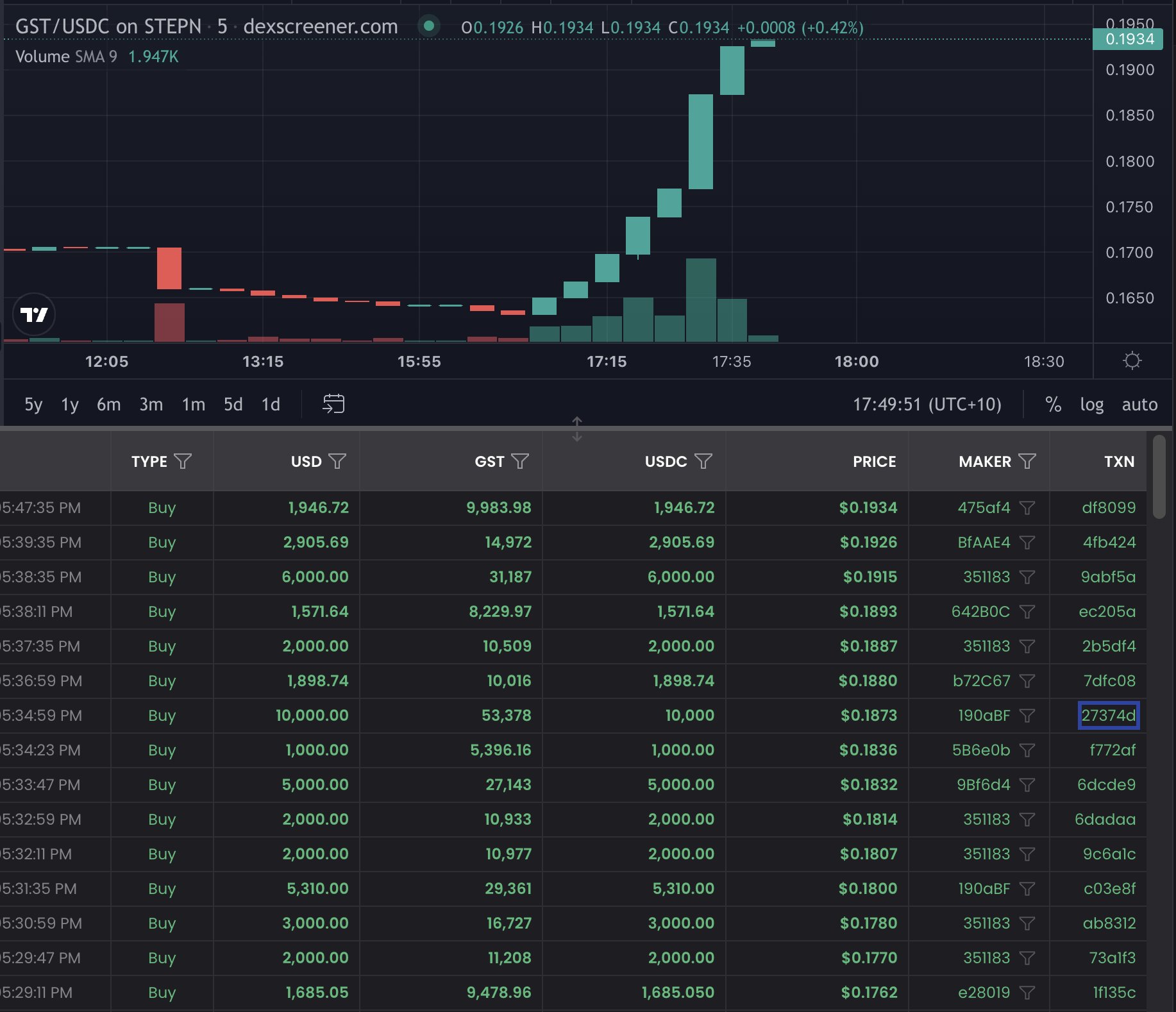1176x1012 pixels.
Task: Filter by maker e28019 funnel icon
Action: (x=1027, y=993)
